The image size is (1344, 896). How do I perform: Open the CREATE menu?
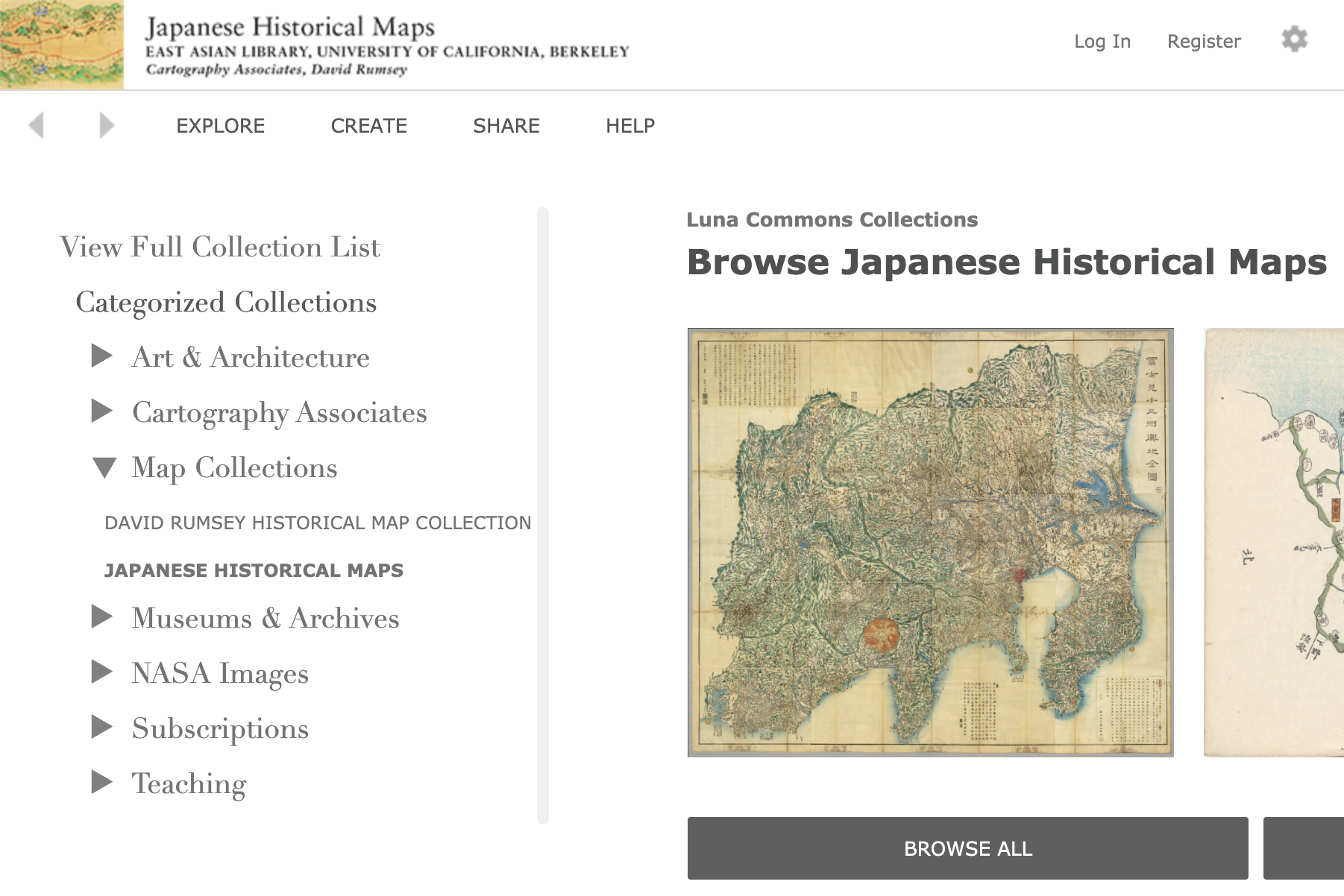pos(369,126)
